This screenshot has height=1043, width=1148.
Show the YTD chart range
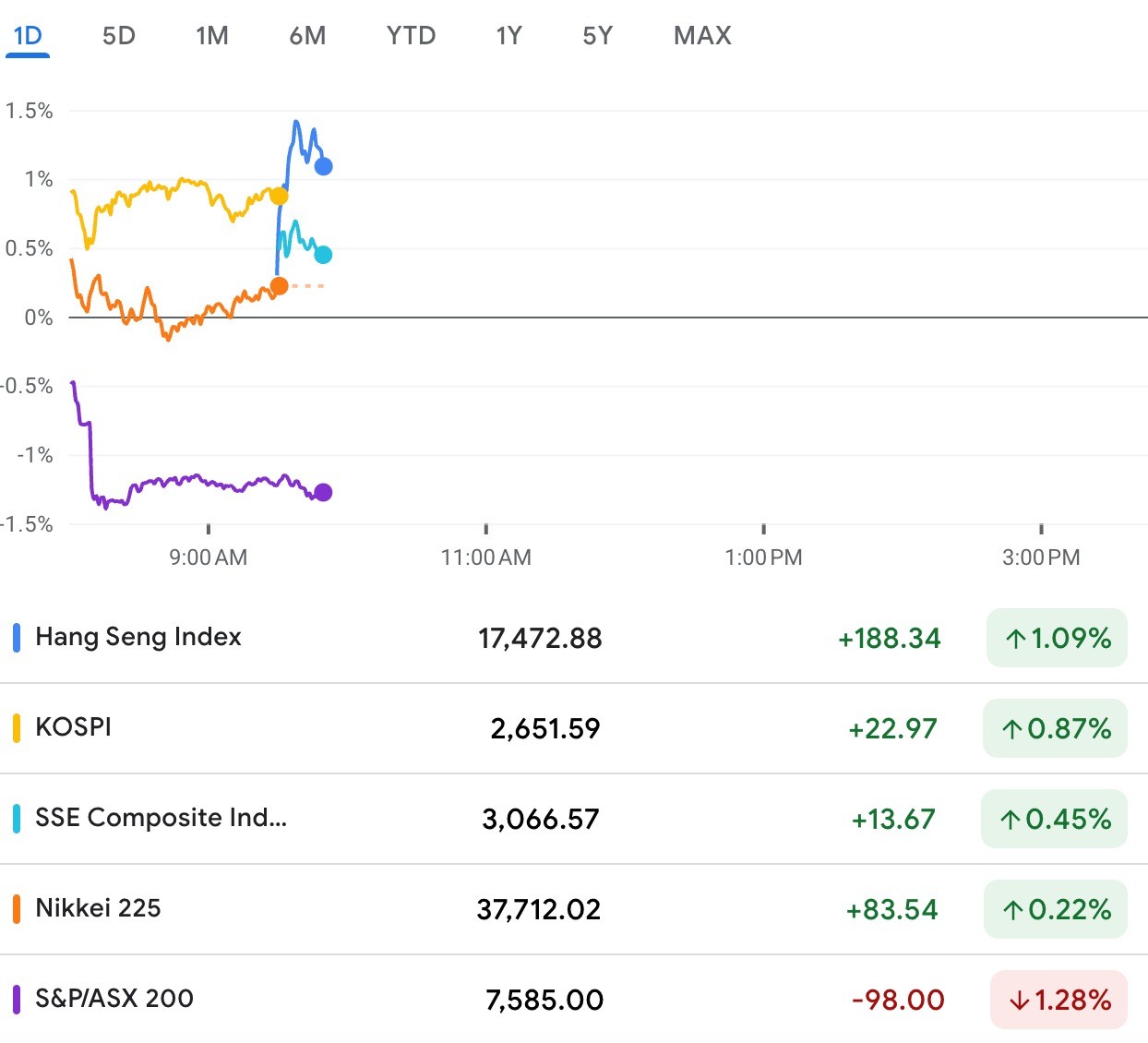coord(411,36)
